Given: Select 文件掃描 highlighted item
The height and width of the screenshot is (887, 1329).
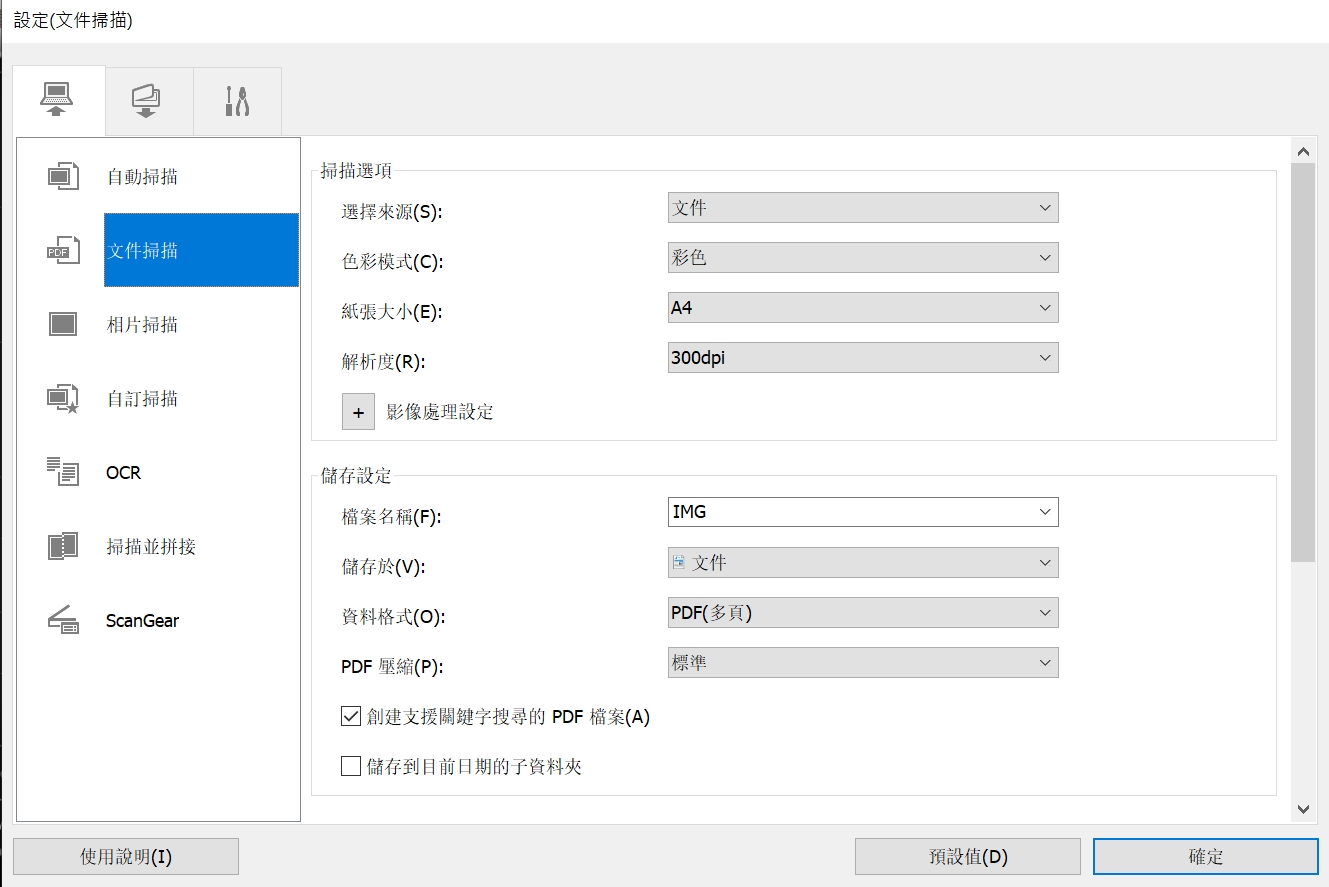Looking at the screenshot, I should [201, 250].
